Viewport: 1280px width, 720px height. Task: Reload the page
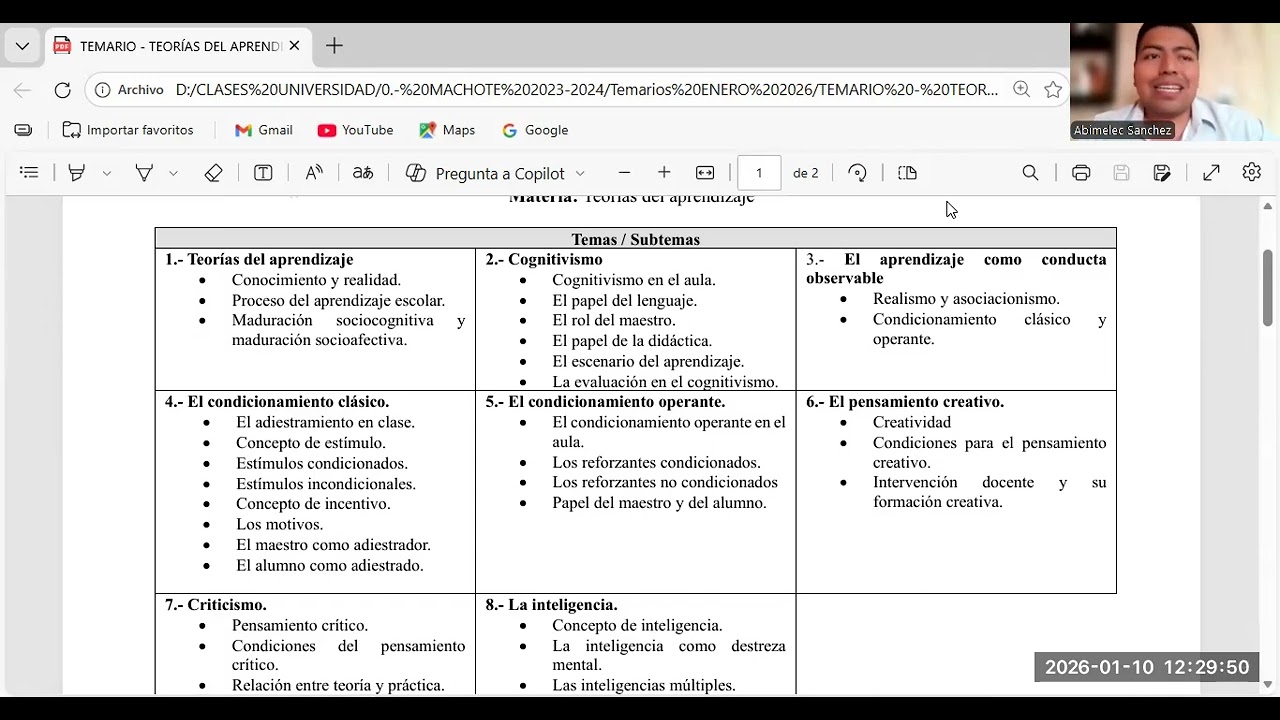coord(62,90)
